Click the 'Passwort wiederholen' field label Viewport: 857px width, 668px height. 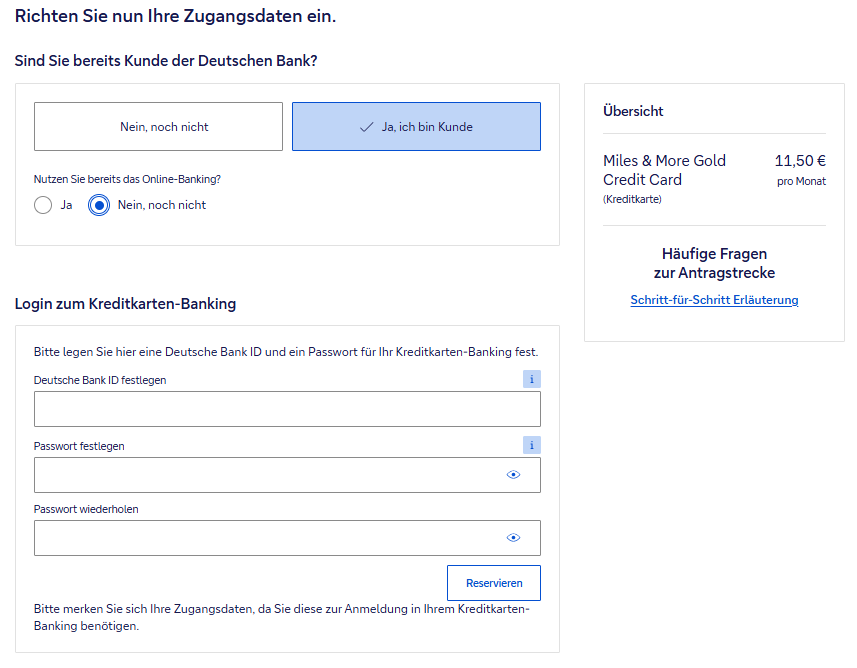point(86,509)
